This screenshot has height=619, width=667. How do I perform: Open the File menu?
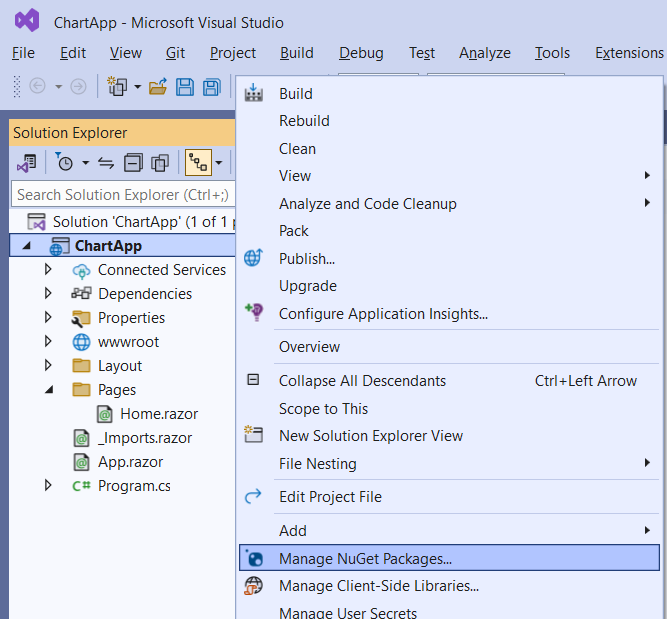pyautogui.click(x=23, y=53)
